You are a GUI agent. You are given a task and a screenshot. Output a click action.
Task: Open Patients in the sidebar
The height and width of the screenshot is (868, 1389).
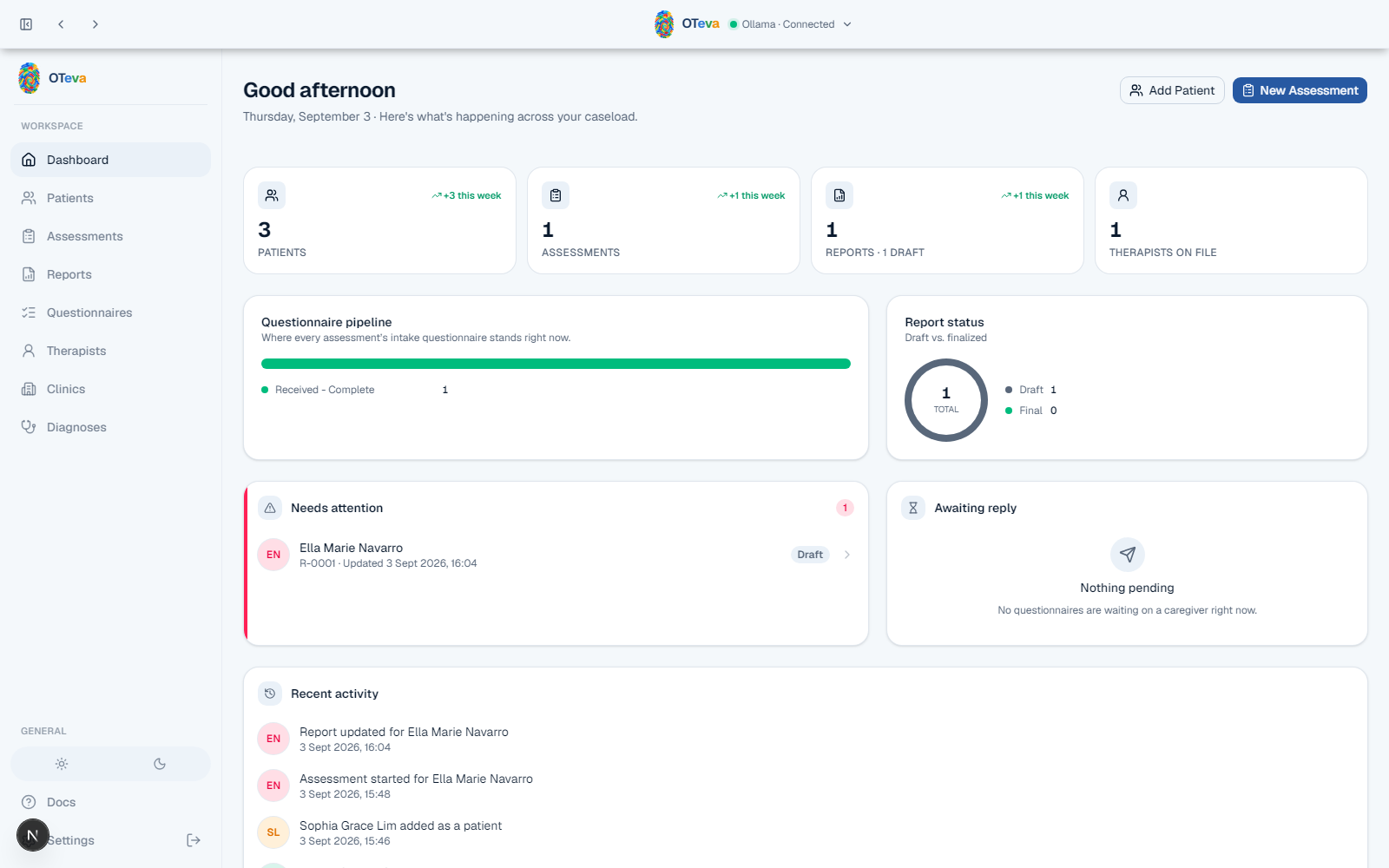[110, 198]
